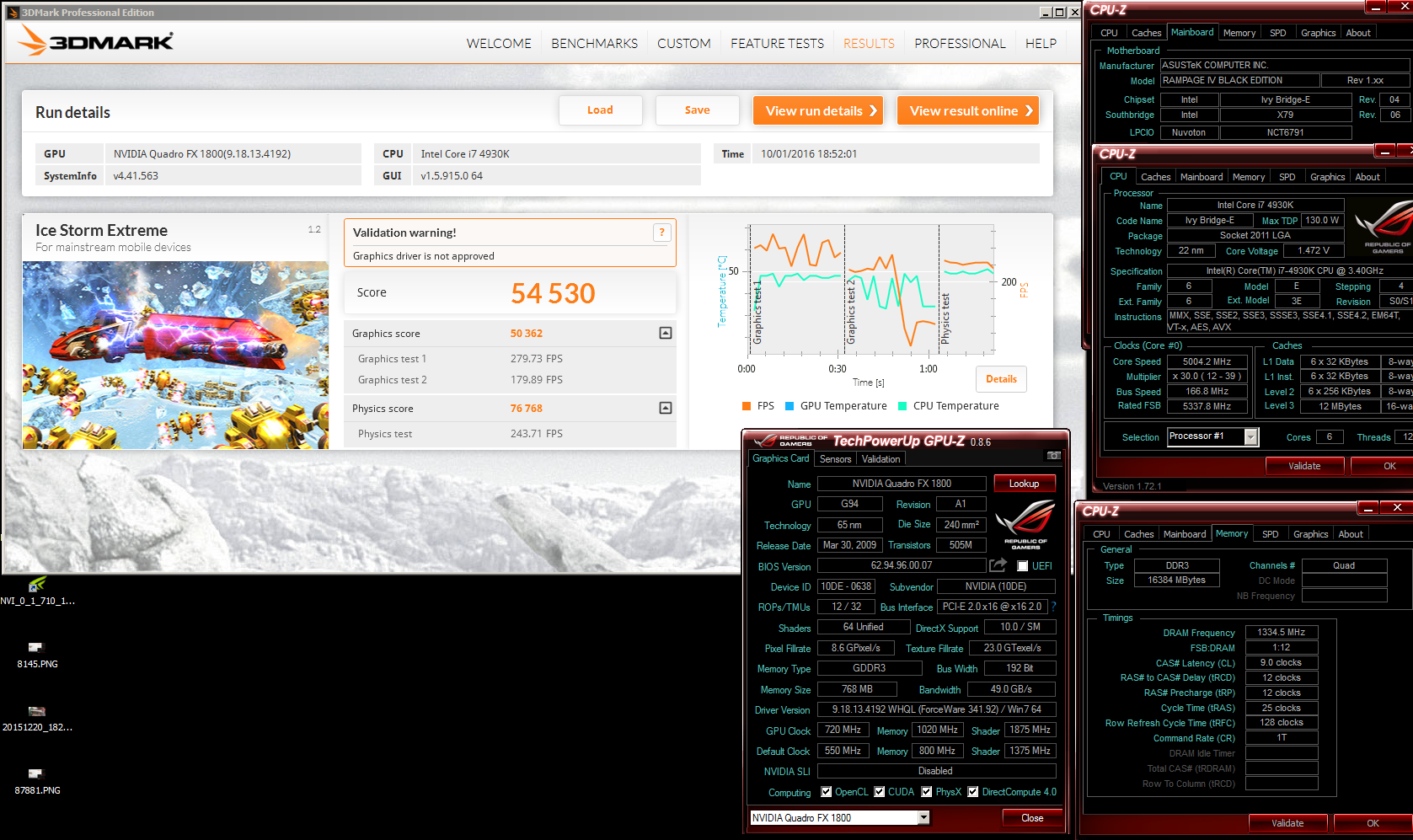Toggle the DirectCompute 4.0 checkbox
Screen dimensions: 1413x840
[973, 792]
